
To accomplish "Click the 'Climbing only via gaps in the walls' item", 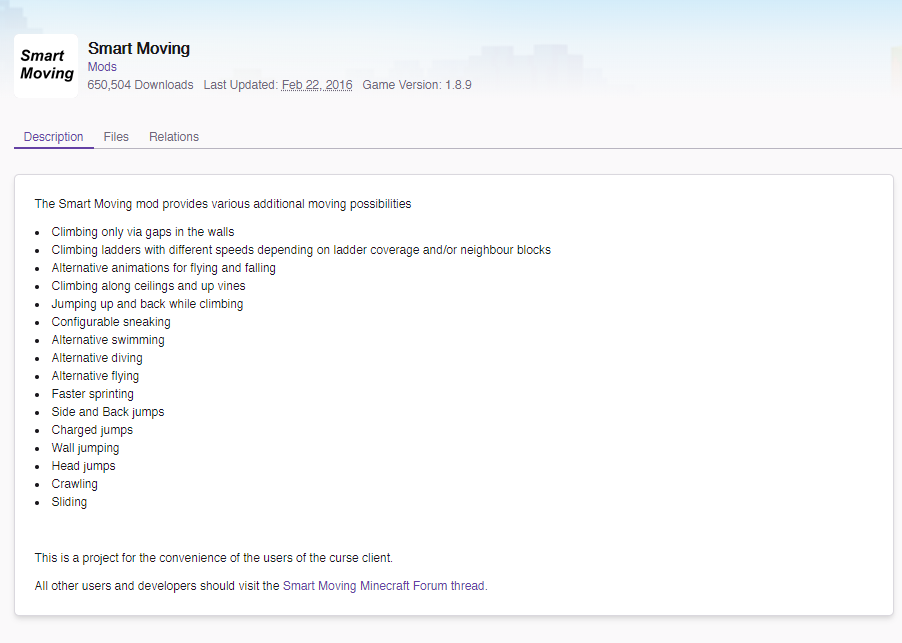I will coord(143,232).
